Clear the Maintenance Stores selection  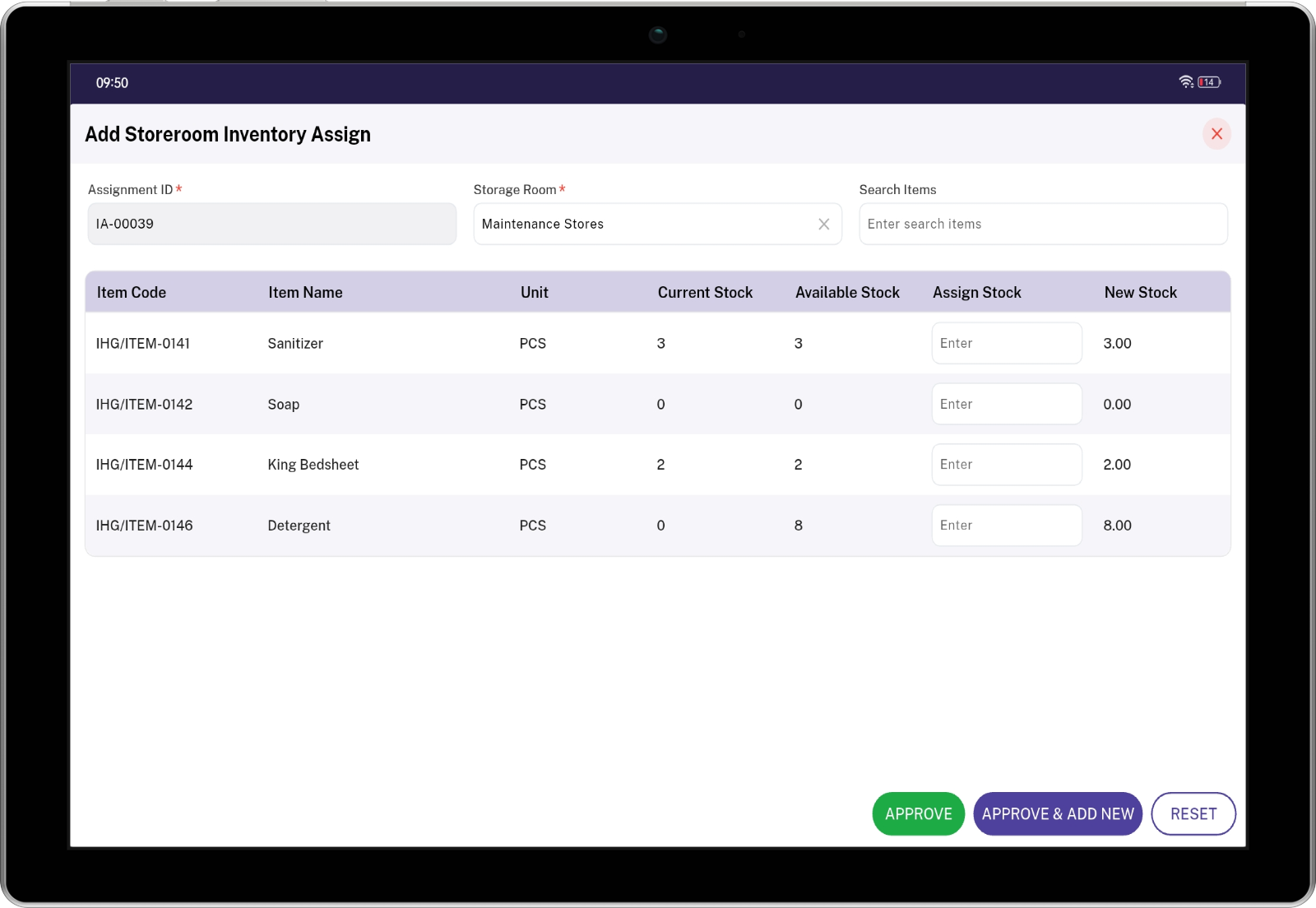click(x=823, y=225)
